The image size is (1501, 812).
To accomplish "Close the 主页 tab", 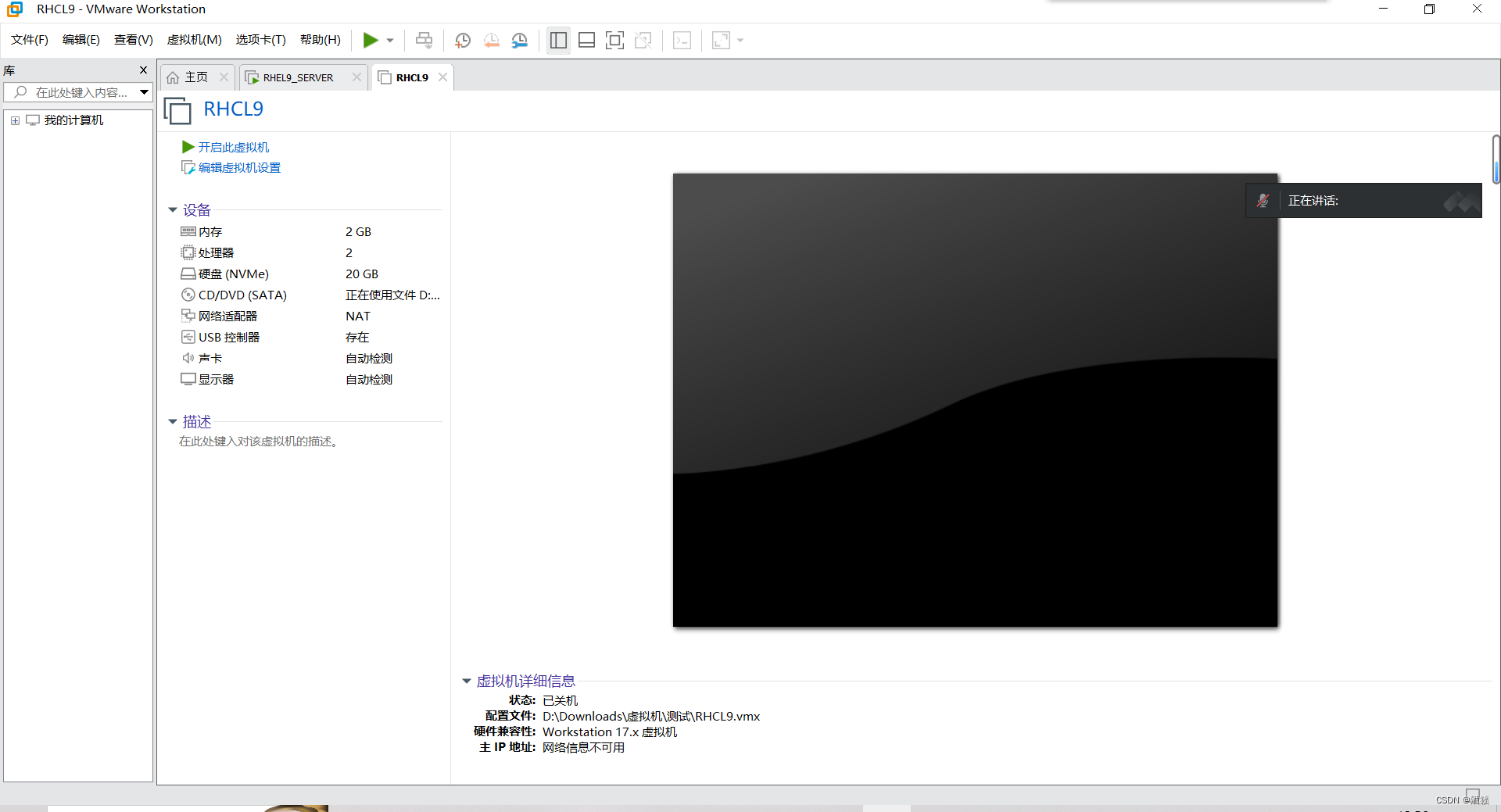I will pos(224,77).
